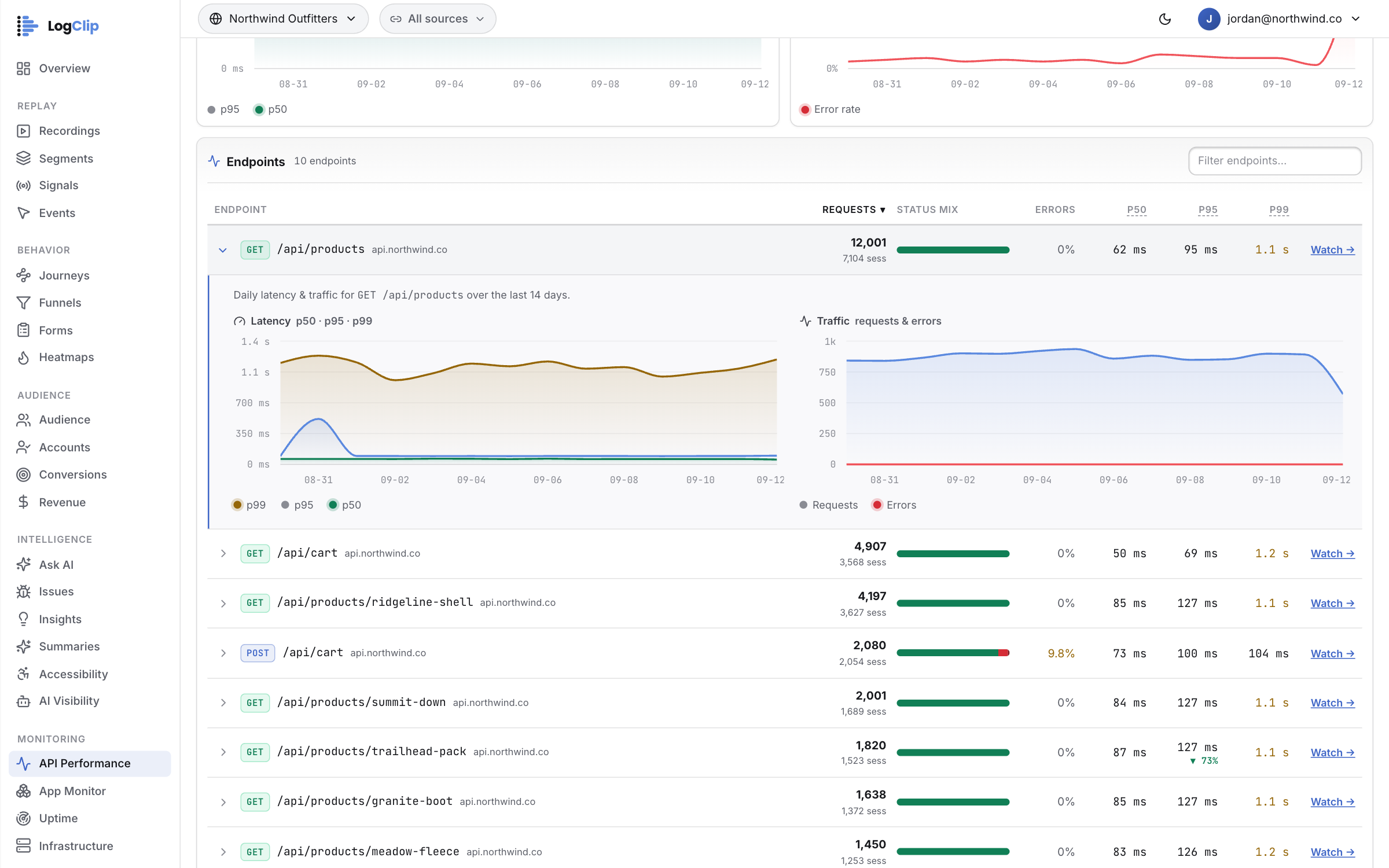
Task: Click Watch link for GET /api/products
Action: tap(1332, 250)
